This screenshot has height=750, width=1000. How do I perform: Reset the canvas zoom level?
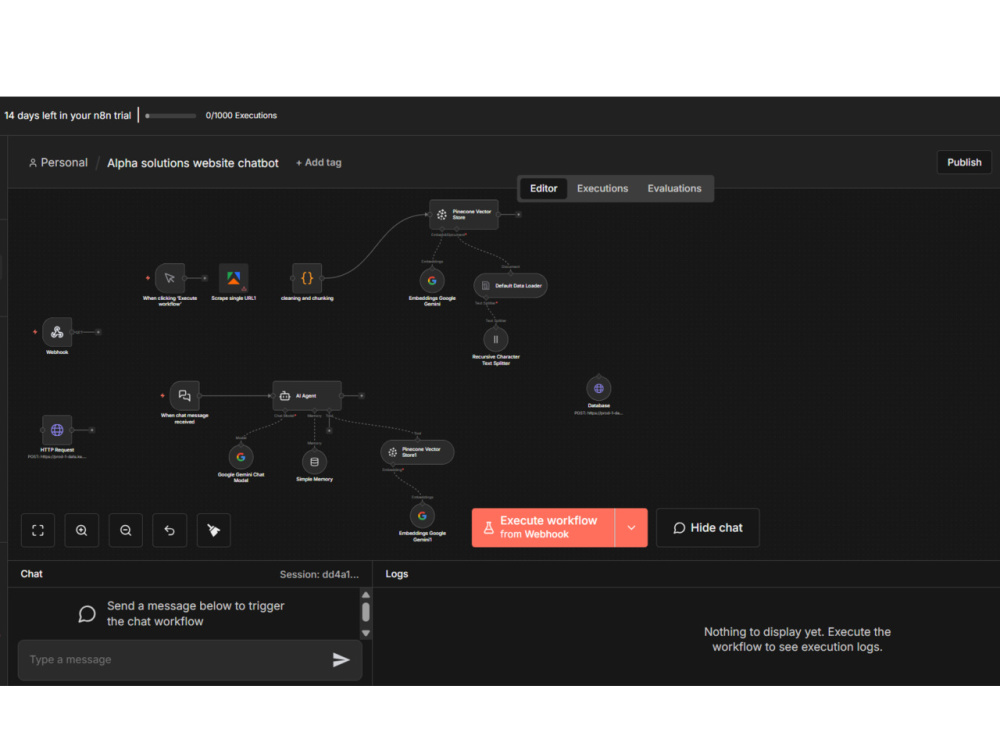pyautogui.click(x=170, y=530)
